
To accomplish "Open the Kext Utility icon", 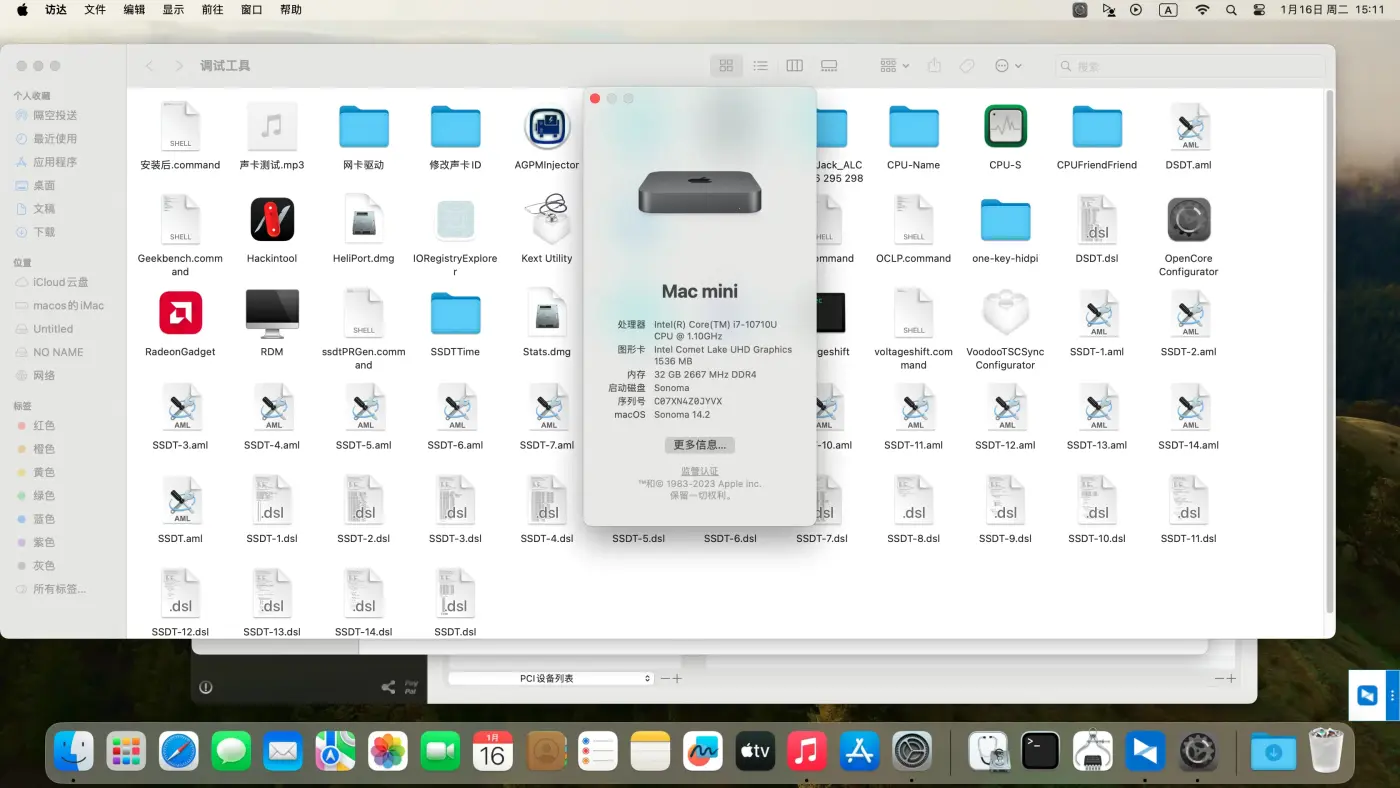I will click(546, 219).
